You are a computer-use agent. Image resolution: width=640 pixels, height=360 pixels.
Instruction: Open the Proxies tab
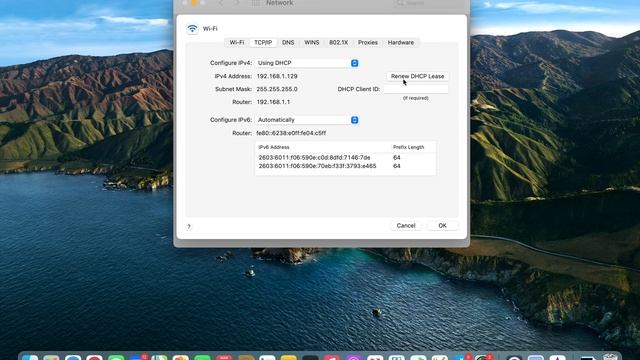tap(368, 42)
